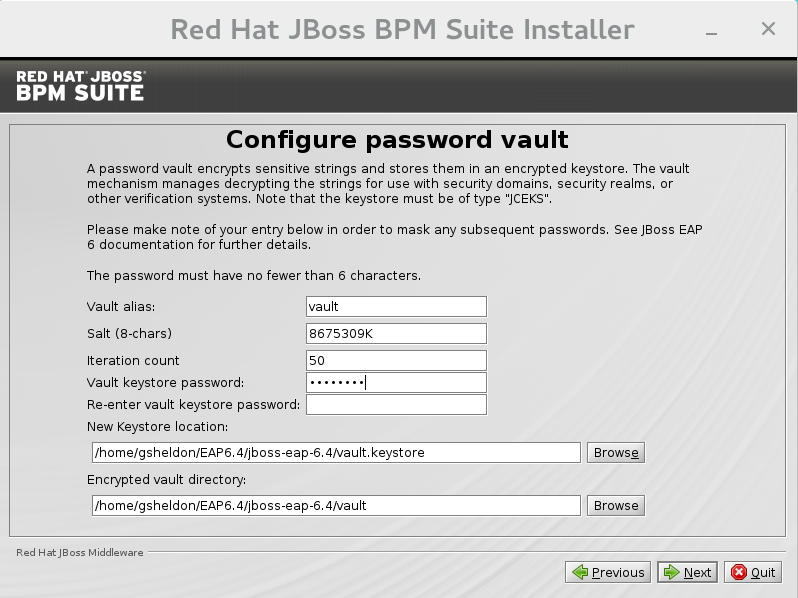Click the red X icon on Quit
The height and width of the screenshot is (598, 798).
click(738, 573)
